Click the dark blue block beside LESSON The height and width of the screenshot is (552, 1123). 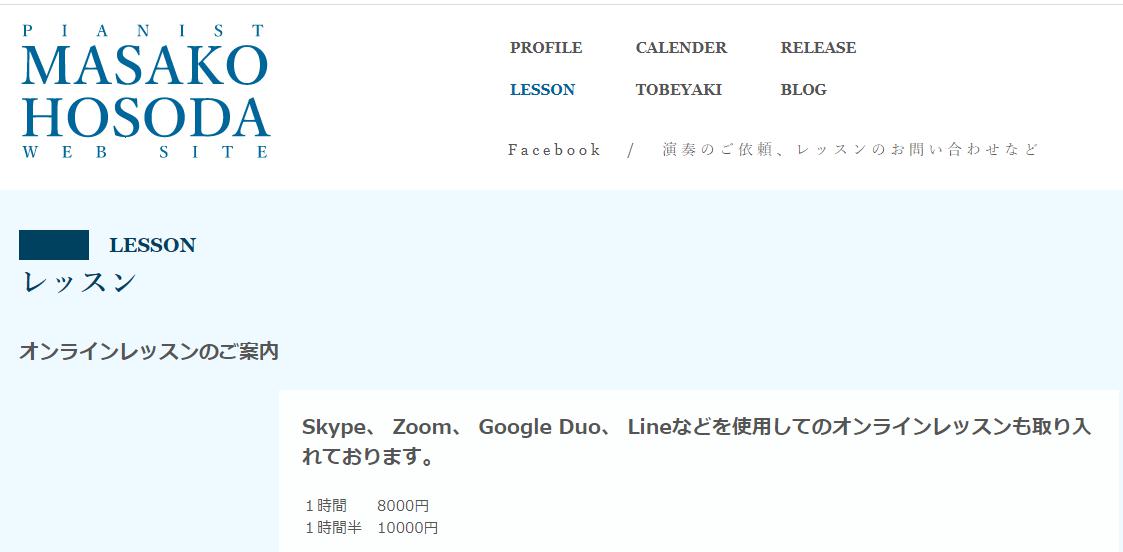click(54, 245)
